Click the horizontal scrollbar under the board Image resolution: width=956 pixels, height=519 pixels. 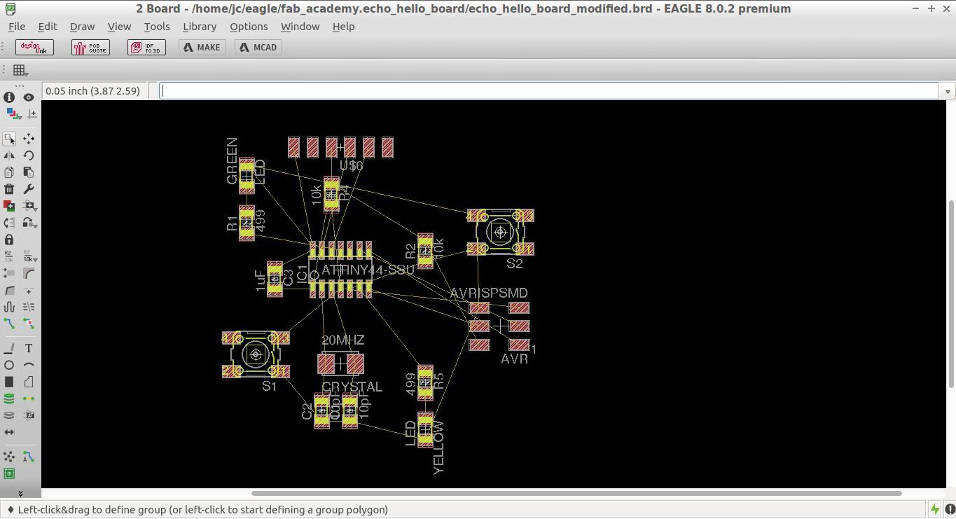click(576, 493)
